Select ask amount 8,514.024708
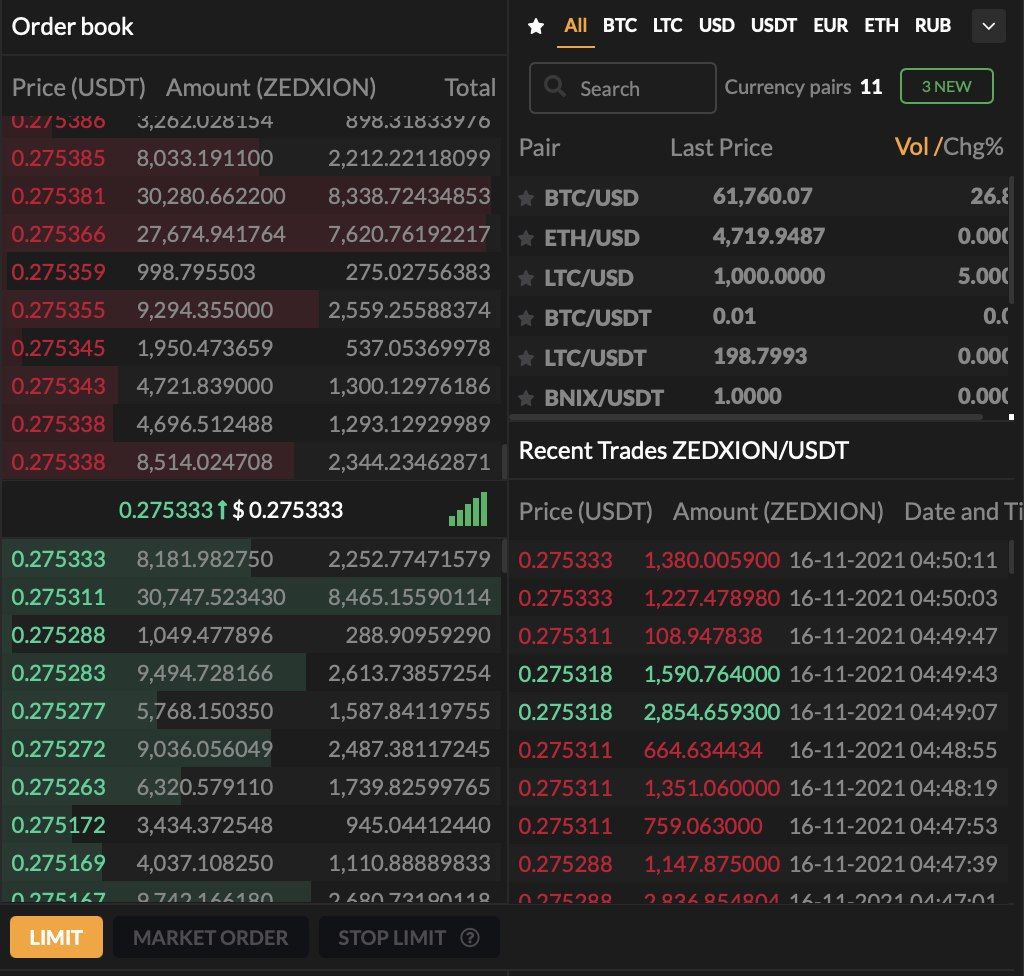 [204, 462]
